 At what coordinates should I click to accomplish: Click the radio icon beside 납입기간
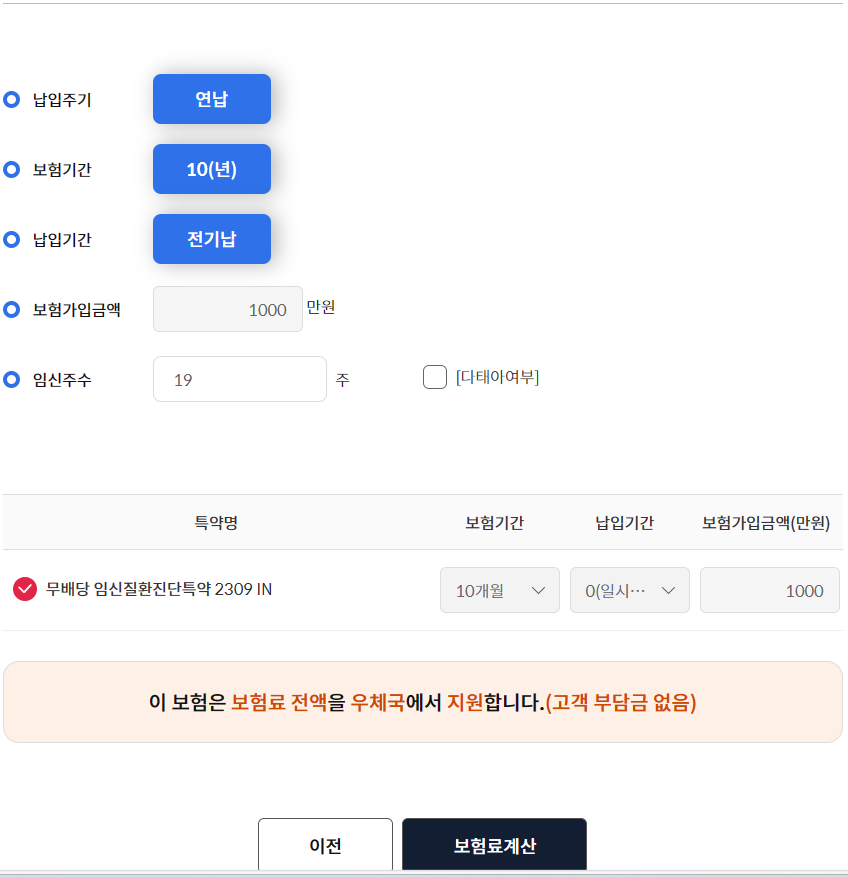click(x=11, y=239)
